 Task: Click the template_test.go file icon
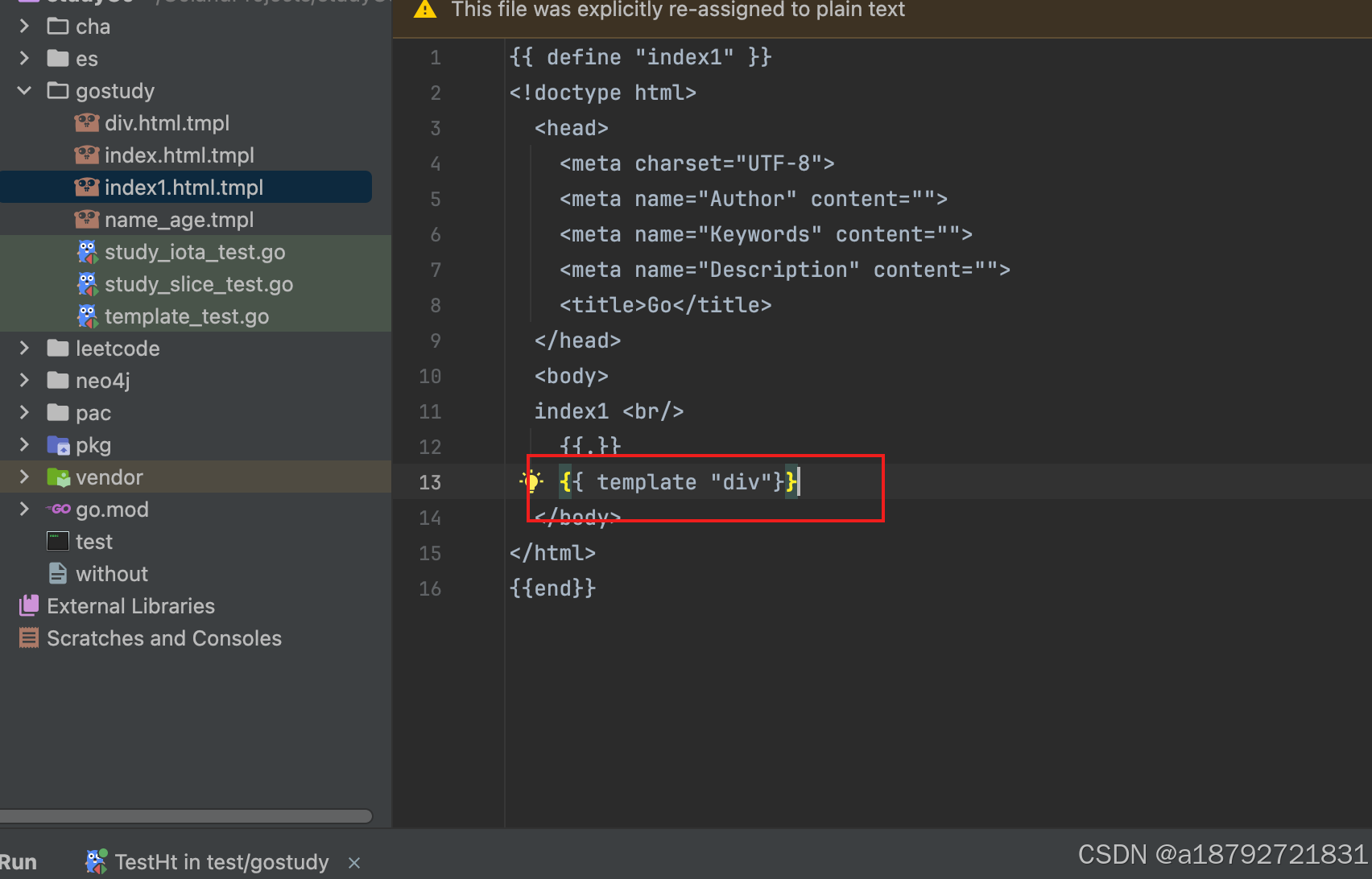coord(87,316)
